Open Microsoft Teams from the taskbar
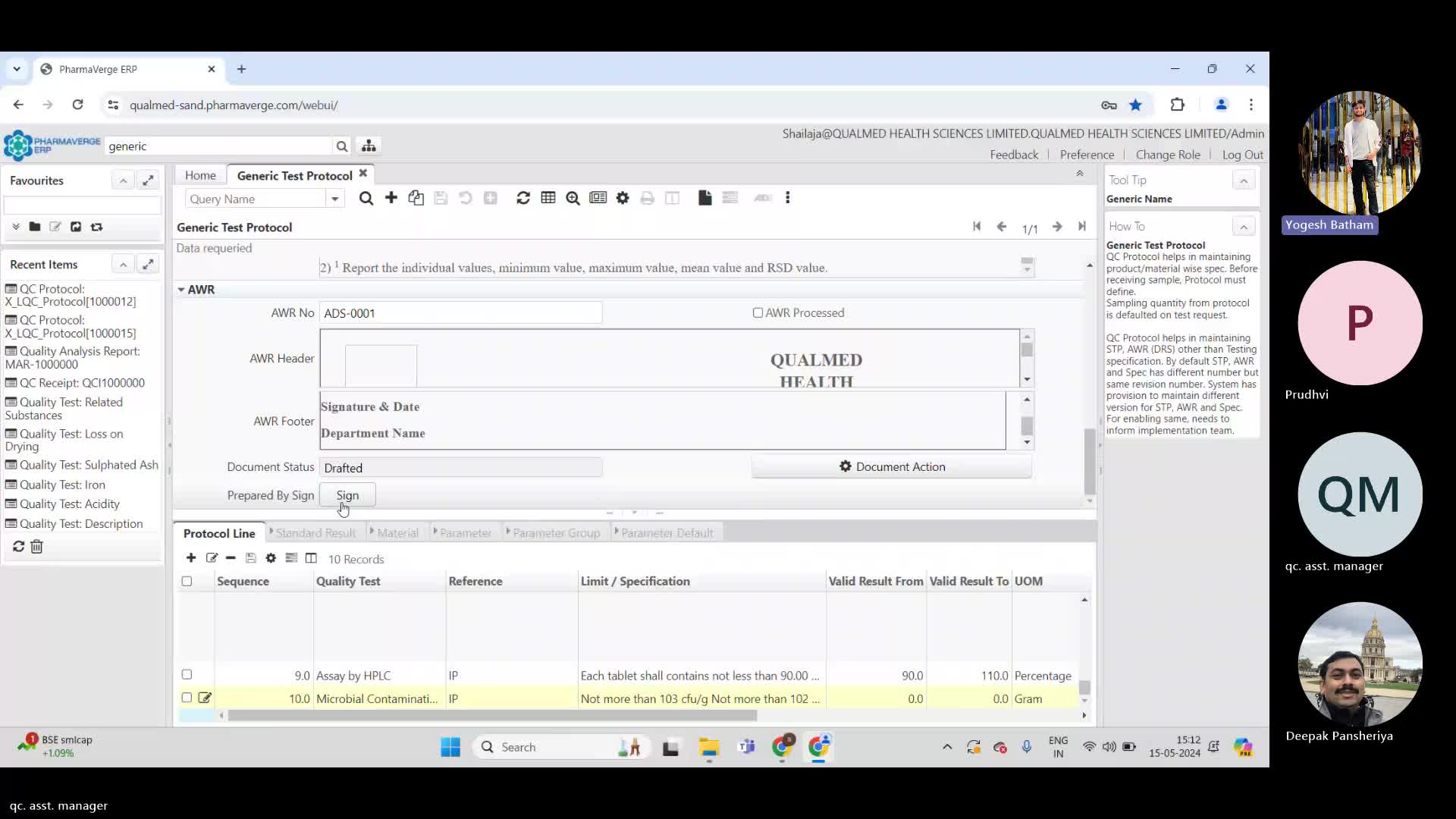Viewport: 1456px width, 819px height. pyautogui.click(x=746, y=747)
